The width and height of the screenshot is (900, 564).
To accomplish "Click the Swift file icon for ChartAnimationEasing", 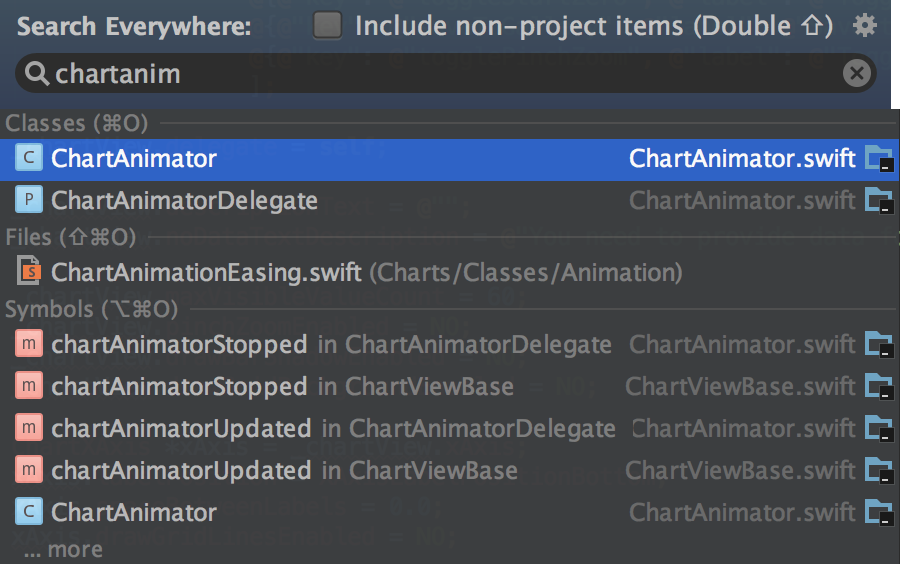I will 29,271.
